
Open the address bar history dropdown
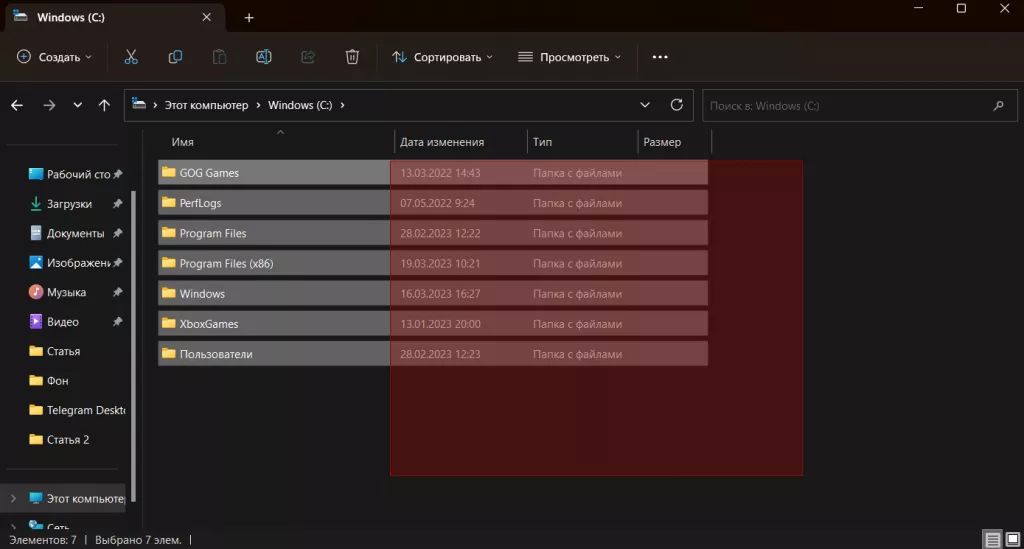coord(645,105)
